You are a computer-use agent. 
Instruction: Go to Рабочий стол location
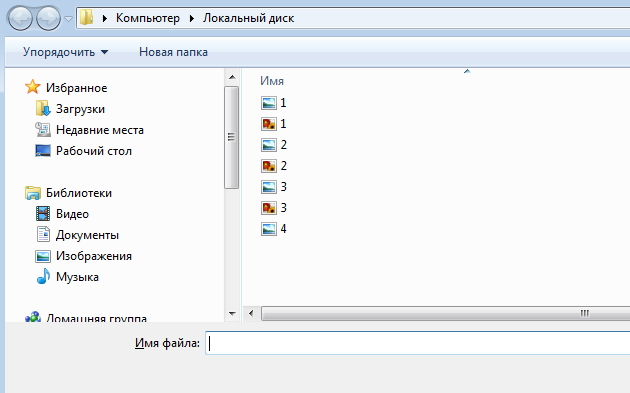coord(84,151)
